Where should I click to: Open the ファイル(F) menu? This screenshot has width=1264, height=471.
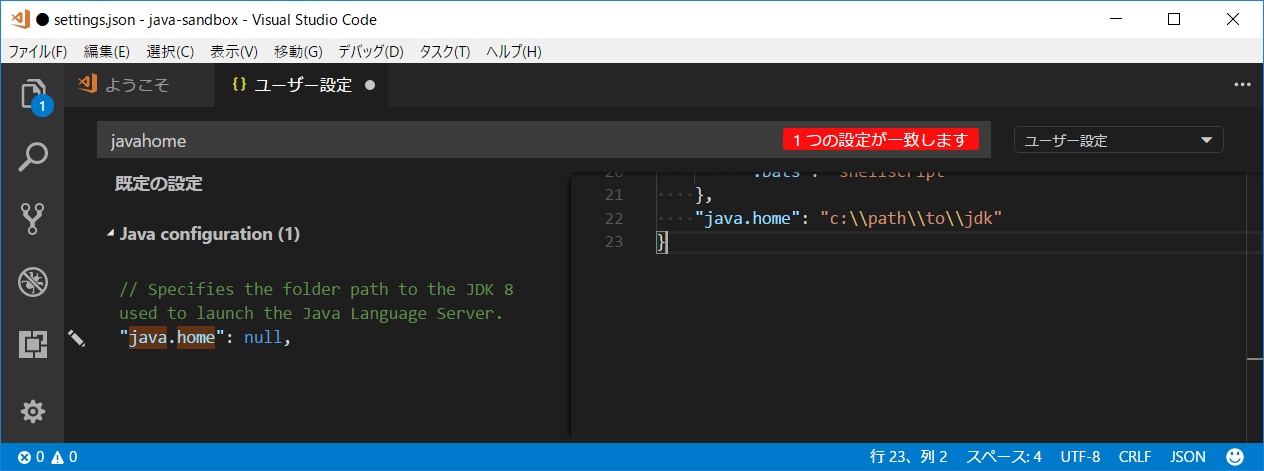pos(38,51)
